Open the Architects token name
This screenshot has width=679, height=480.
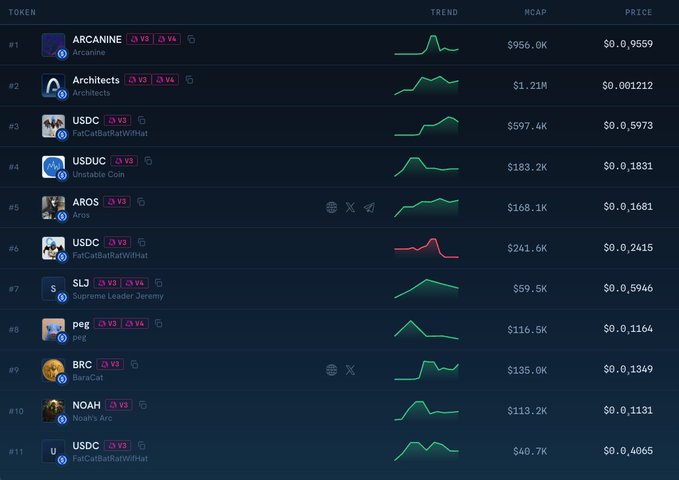click(96, 80)
